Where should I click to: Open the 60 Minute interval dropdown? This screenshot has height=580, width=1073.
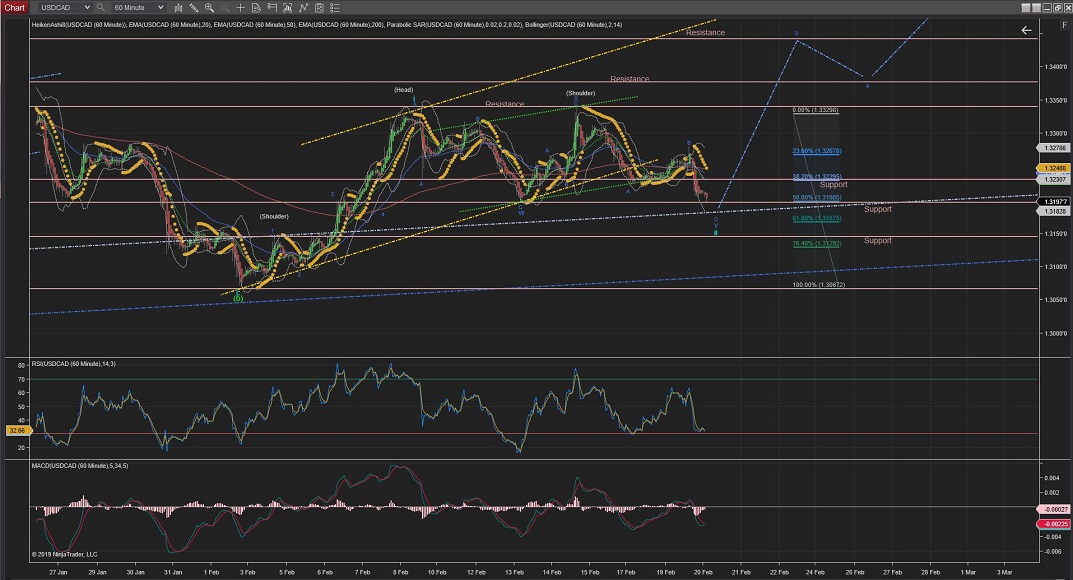click(138, 8)
